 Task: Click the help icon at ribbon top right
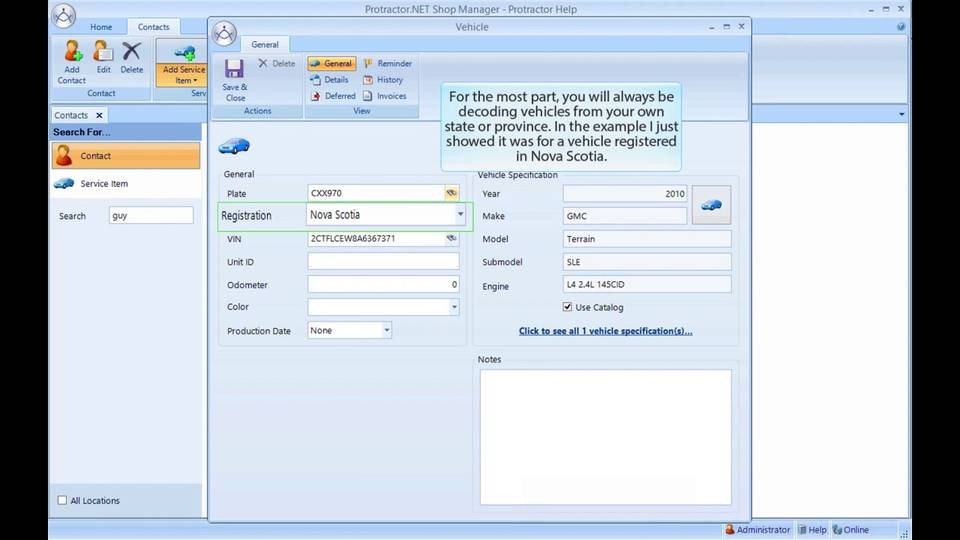click(901, 27)
